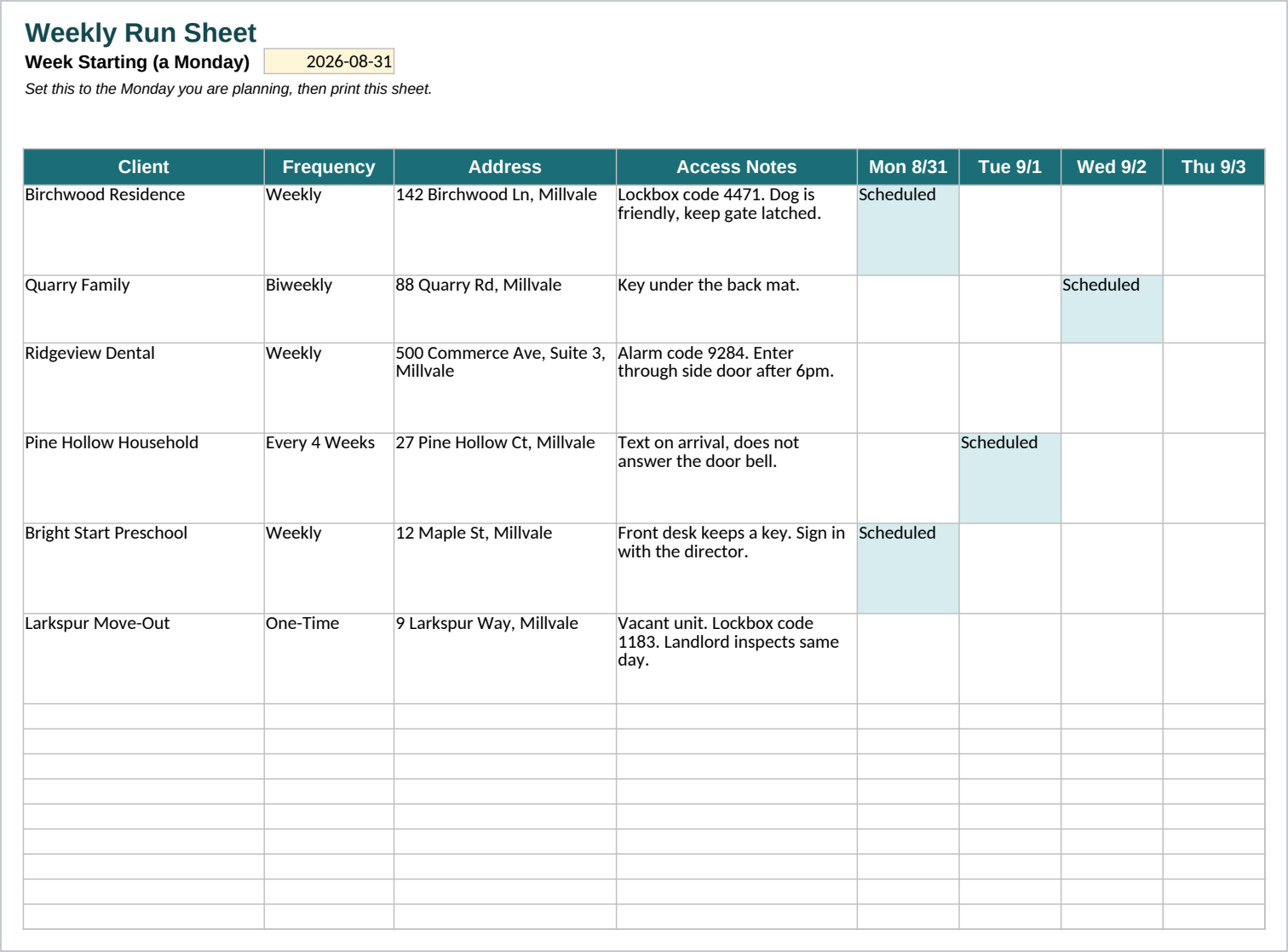The image size is (1288, 952).
Task: Click the 'Mon 8/31' day header
Action: pos(908,167)
